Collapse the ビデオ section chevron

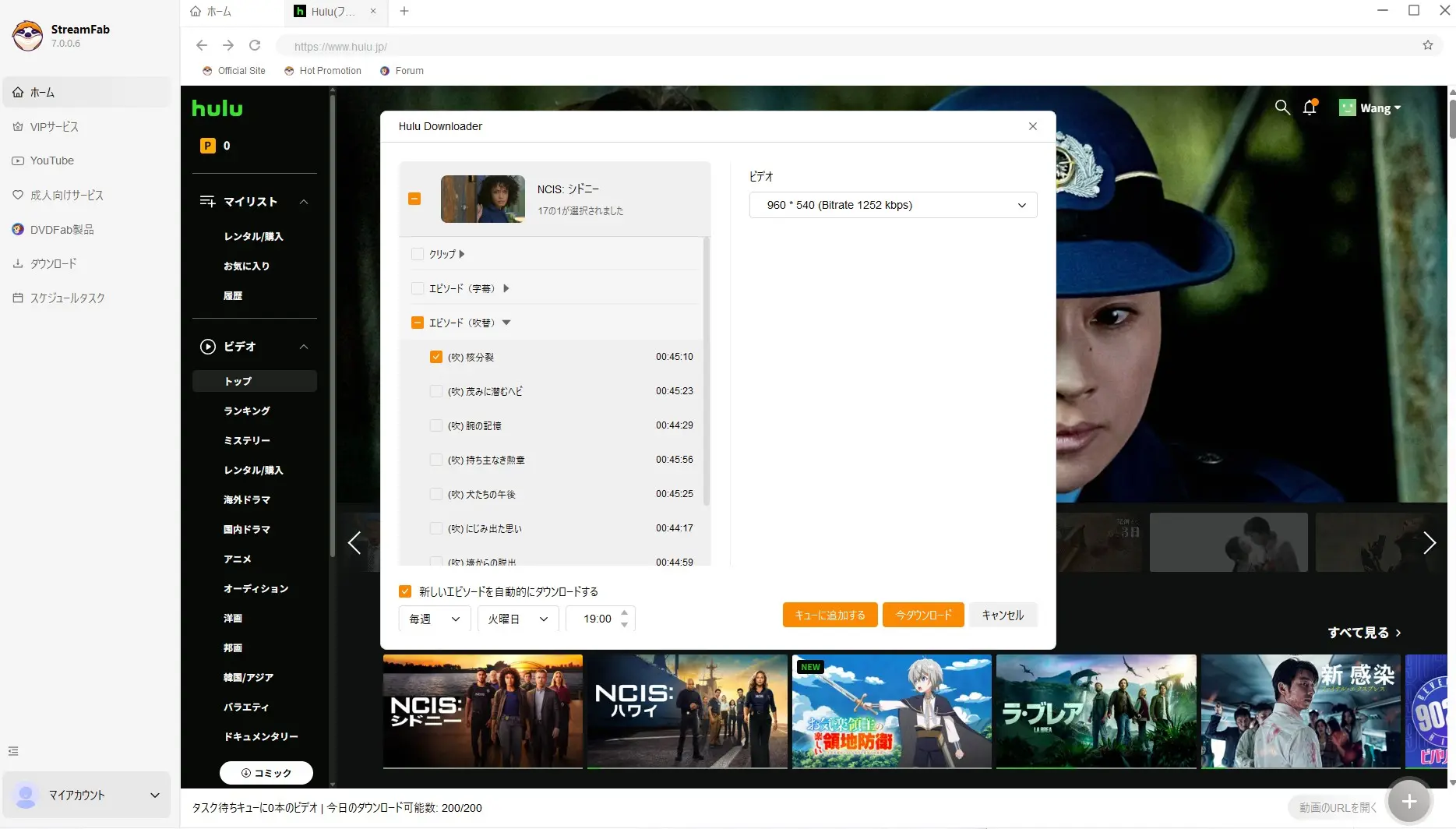(304, 347)
